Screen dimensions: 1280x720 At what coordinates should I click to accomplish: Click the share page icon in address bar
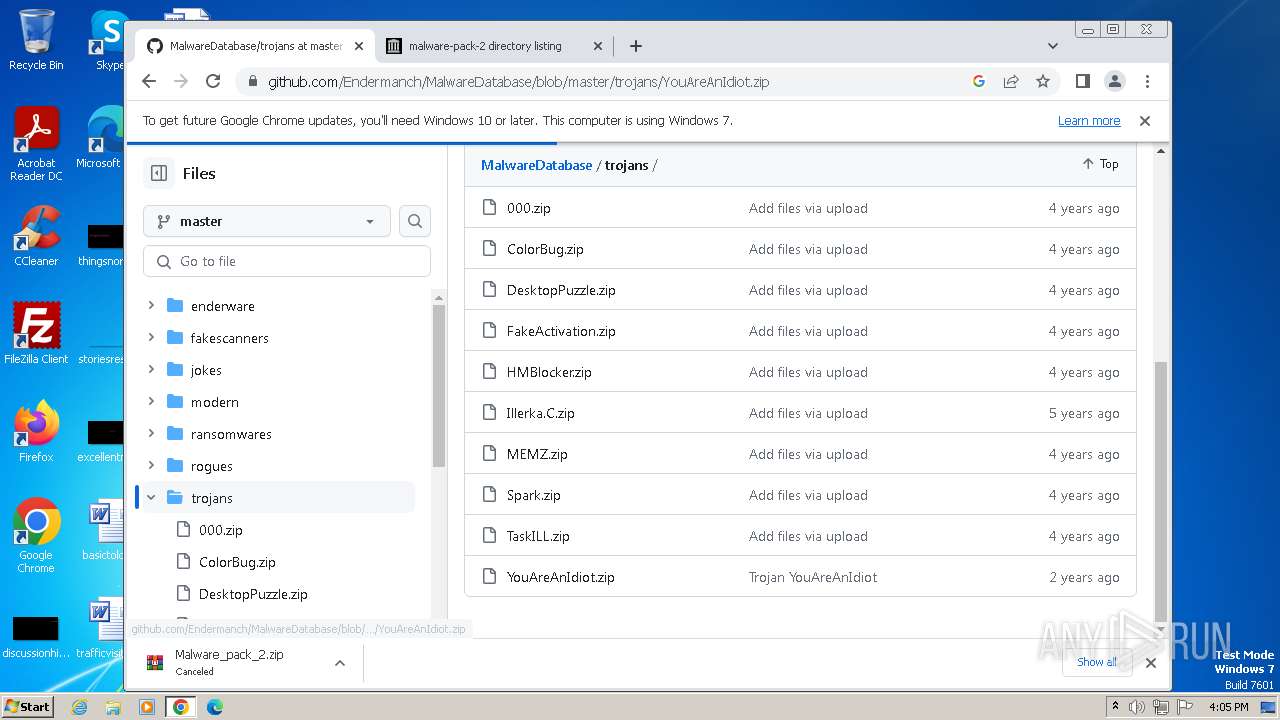(1011, 81)
